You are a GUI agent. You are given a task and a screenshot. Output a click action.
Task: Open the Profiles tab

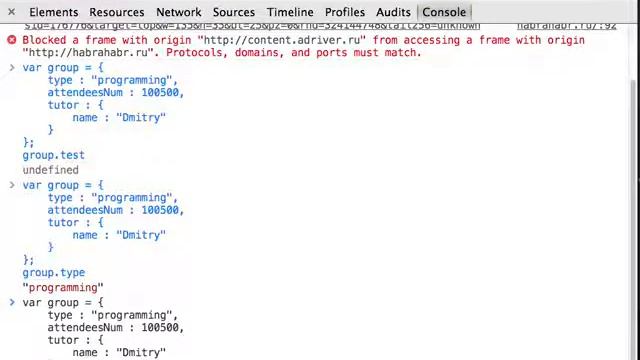point(345,12)
